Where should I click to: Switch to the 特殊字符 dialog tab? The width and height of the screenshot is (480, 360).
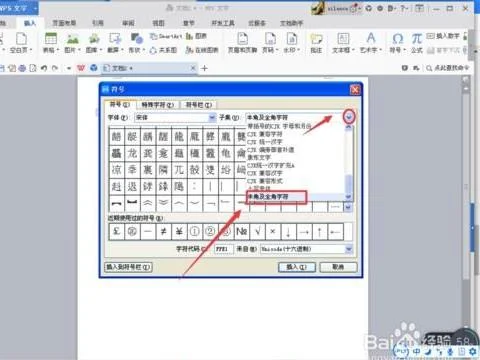157,105
